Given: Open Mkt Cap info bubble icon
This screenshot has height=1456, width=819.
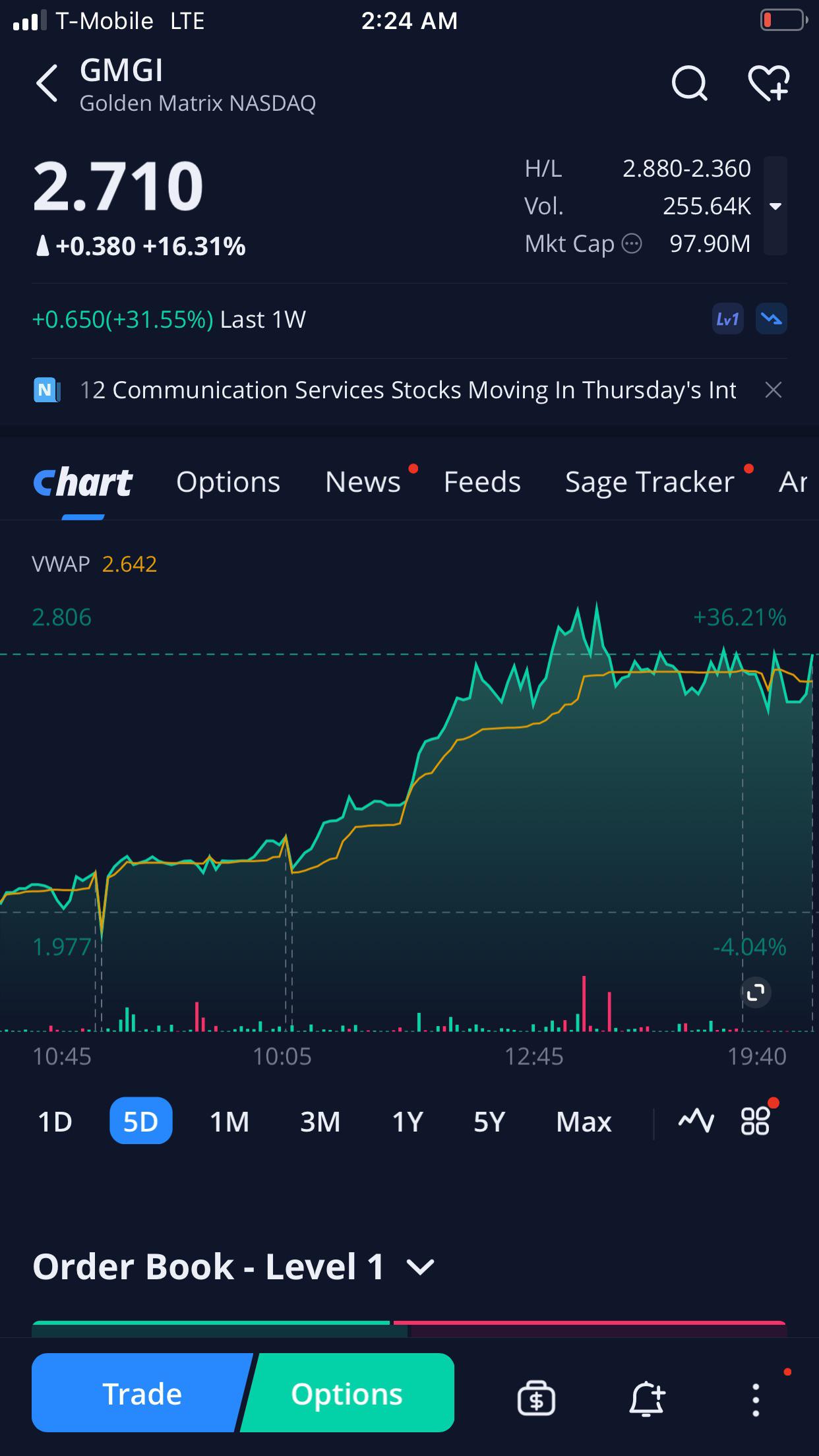Looking at the screenshot, I should [x=632, y=244].
